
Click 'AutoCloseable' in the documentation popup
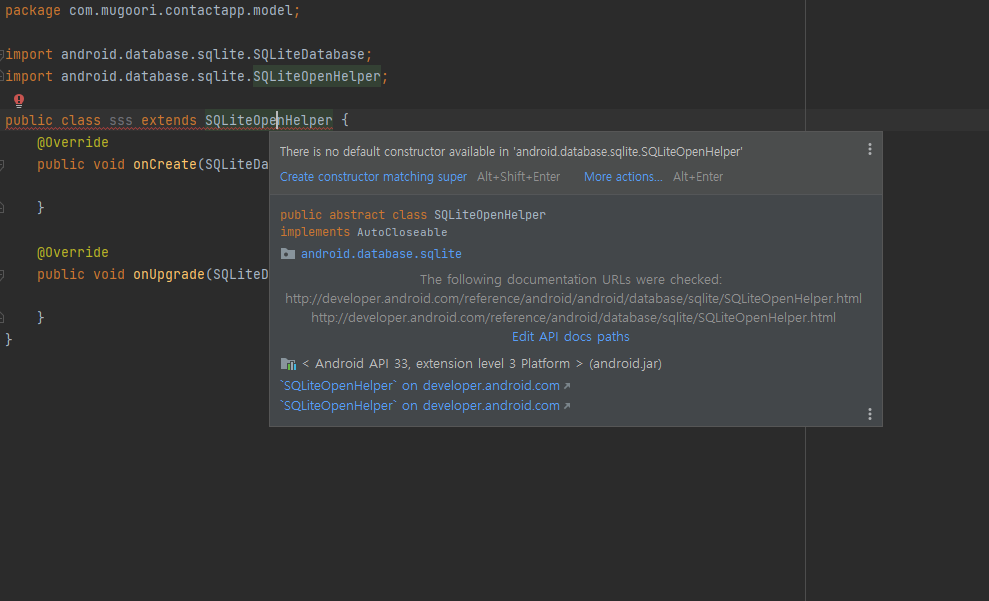tap(402, 232)
